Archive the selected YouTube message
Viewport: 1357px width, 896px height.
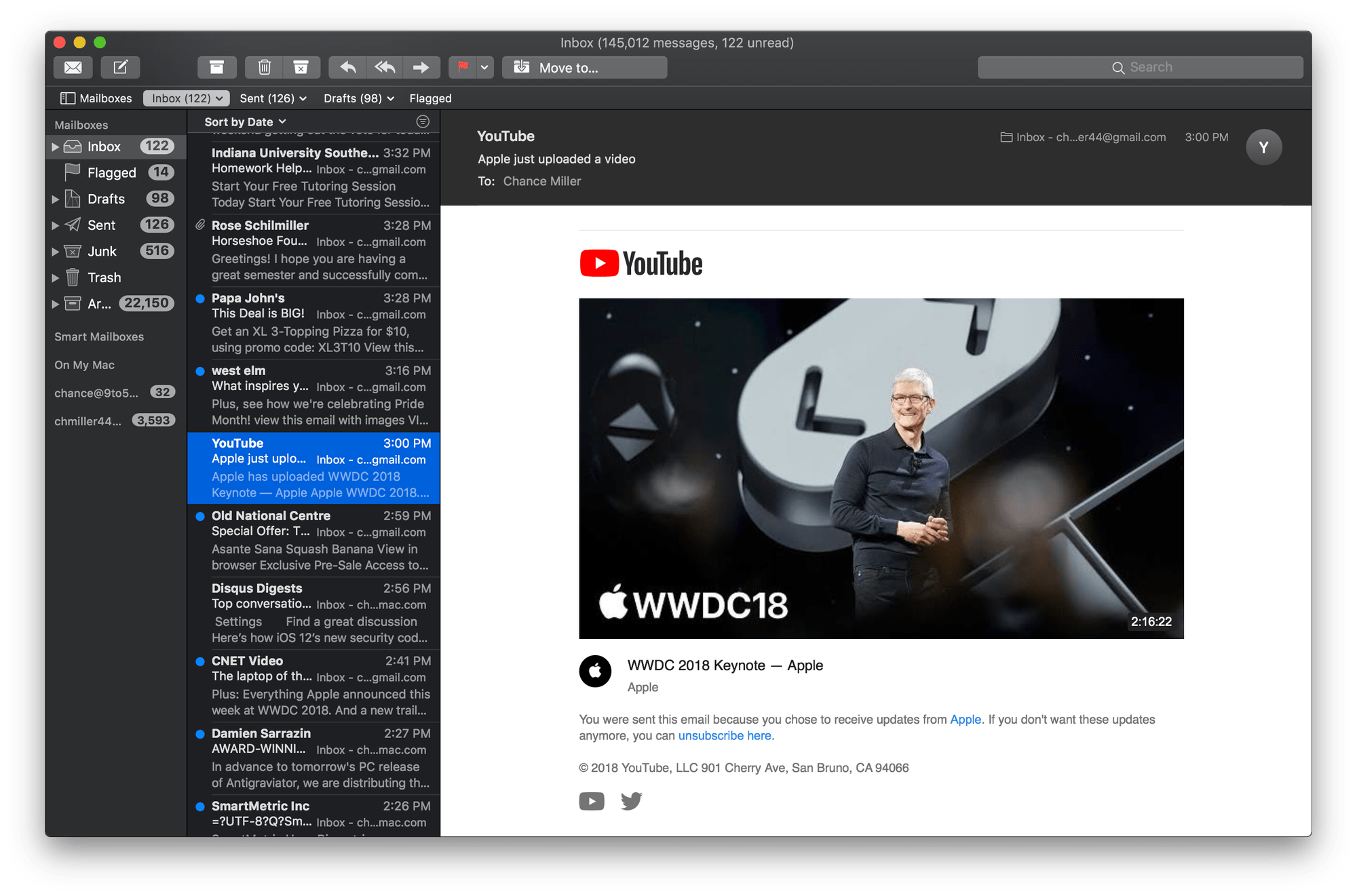(x=217, y=67)
